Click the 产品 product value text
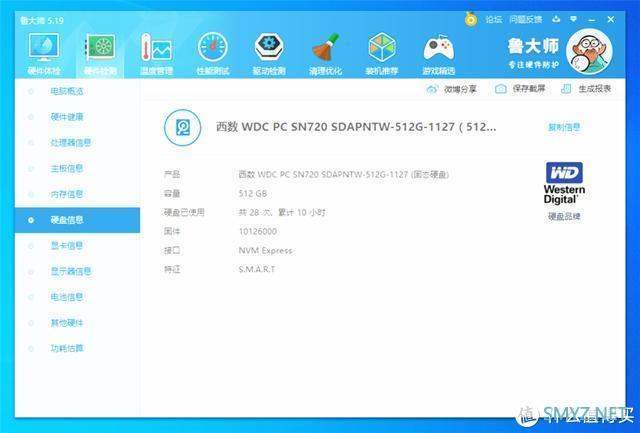Image resolution: width=640 pixels, height=433 pixels. [344, 175]
